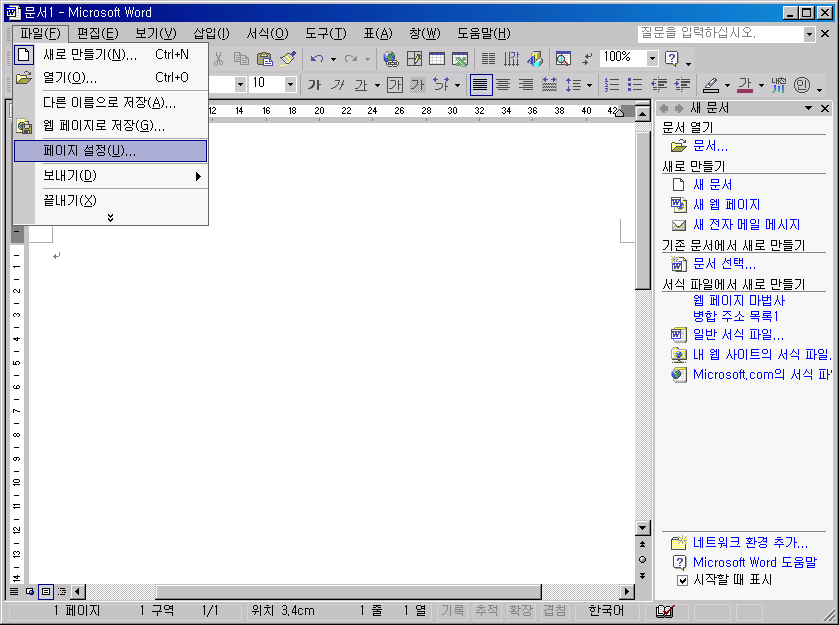Open the font color dropdown arrow

761,85
